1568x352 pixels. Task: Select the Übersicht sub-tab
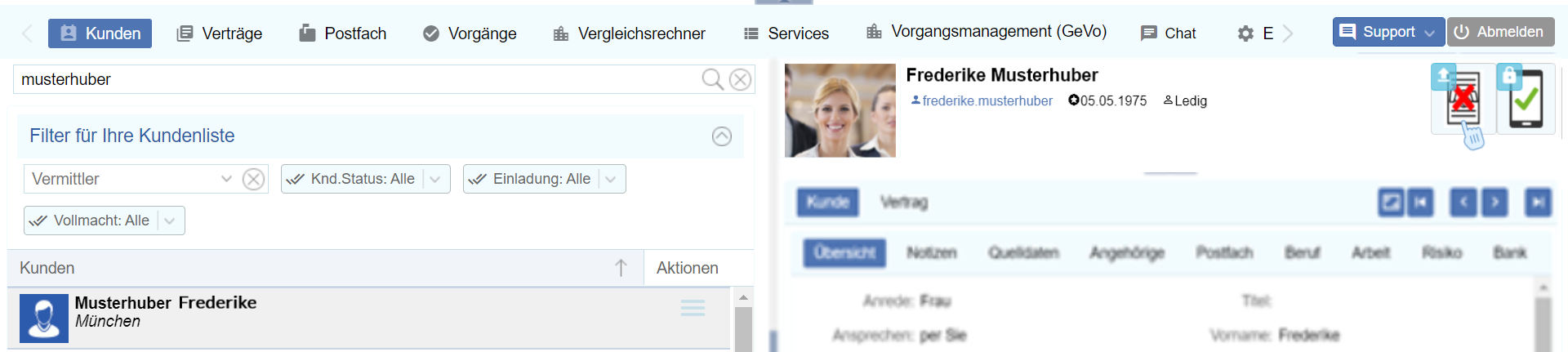(x=844, y=252)
